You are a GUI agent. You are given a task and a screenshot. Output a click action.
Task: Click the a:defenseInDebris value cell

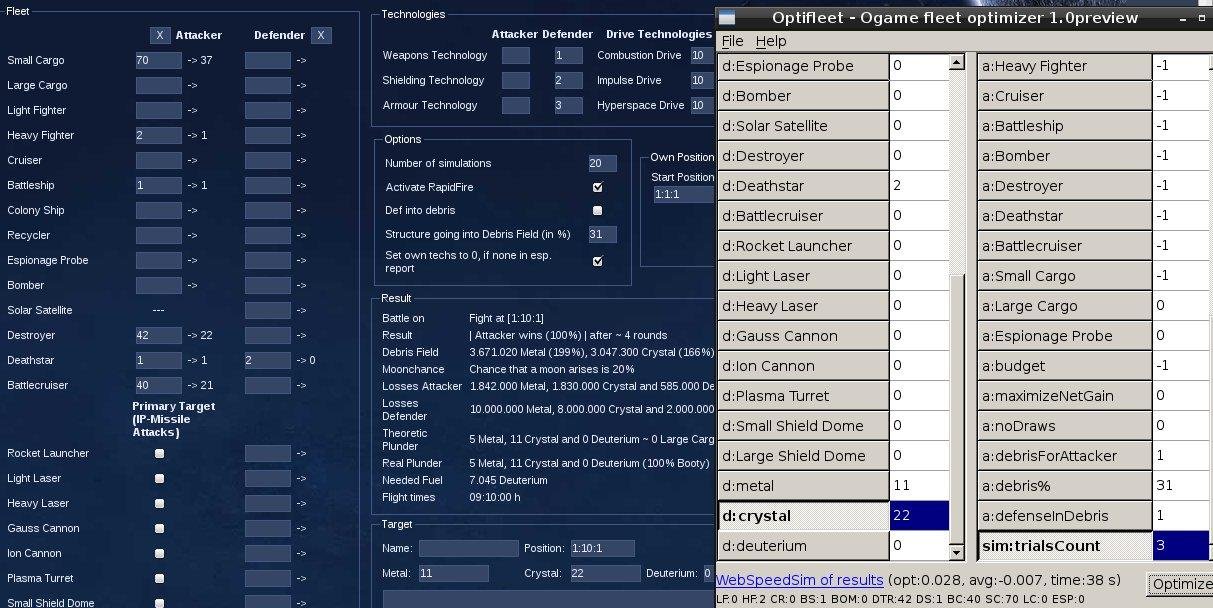coord(1182,516)
